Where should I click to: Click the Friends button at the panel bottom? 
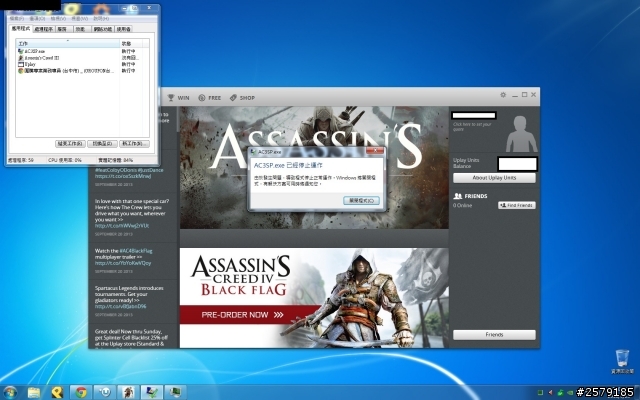coord(494,335)
